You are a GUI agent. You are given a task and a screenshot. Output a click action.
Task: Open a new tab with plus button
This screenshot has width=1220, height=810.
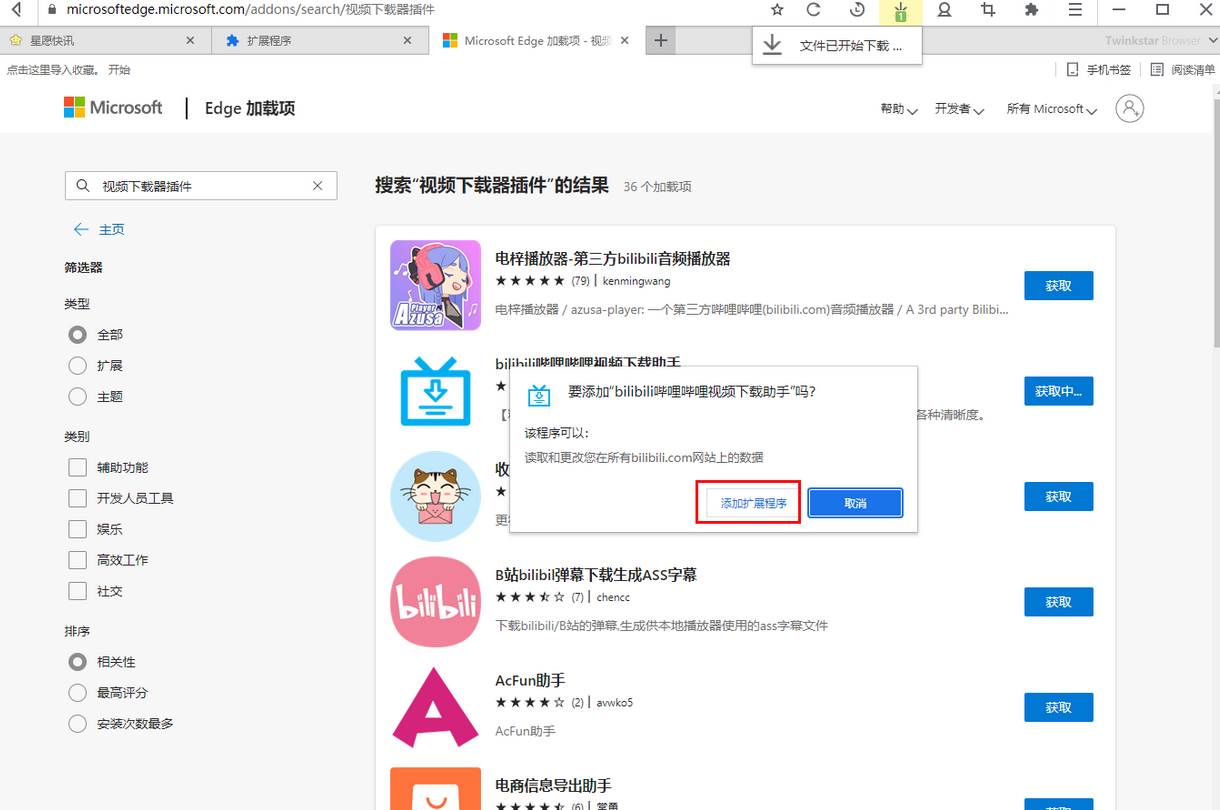point(661,40)
